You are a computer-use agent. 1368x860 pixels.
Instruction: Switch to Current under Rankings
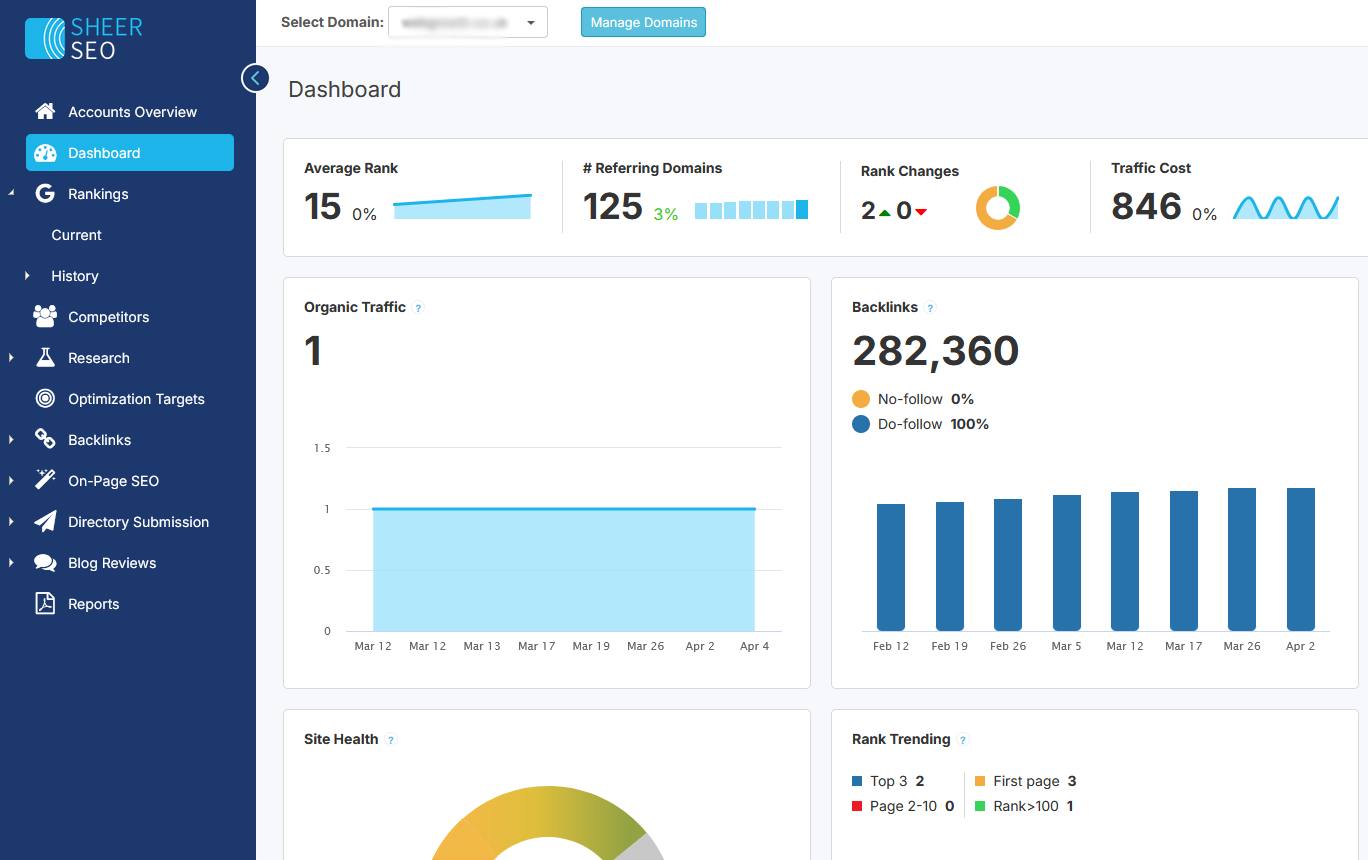pyautogui.click(x=74, y=234)
